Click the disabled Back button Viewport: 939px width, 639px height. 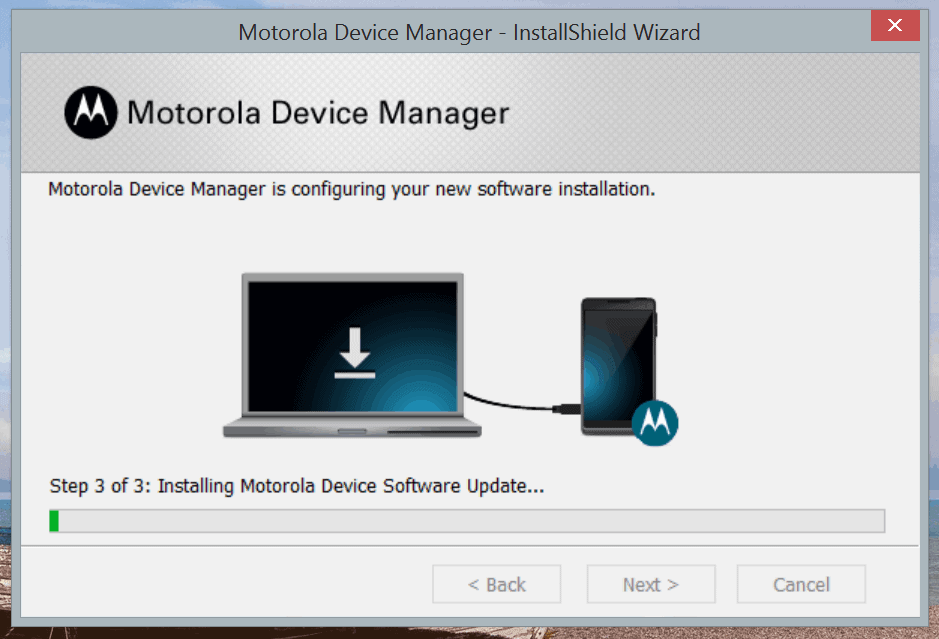coord(496,584)
